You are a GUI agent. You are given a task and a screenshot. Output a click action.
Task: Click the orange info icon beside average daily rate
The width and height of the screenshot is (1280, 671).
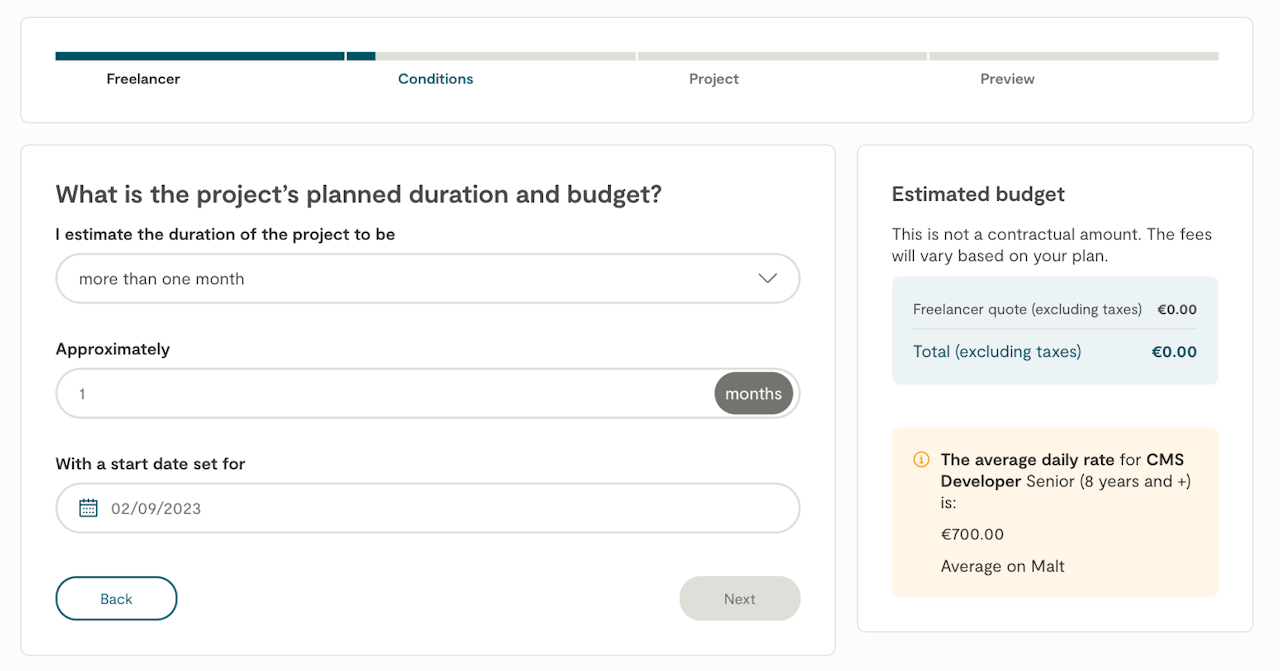(x=921, y=460)
